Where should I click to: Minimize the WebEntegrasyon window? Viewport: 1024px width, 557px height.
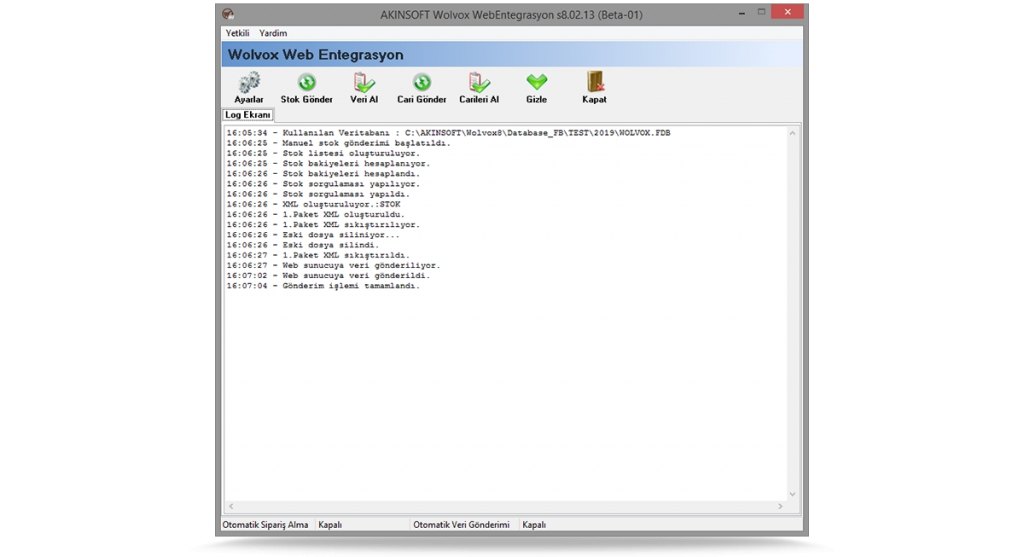pos(742,12)
